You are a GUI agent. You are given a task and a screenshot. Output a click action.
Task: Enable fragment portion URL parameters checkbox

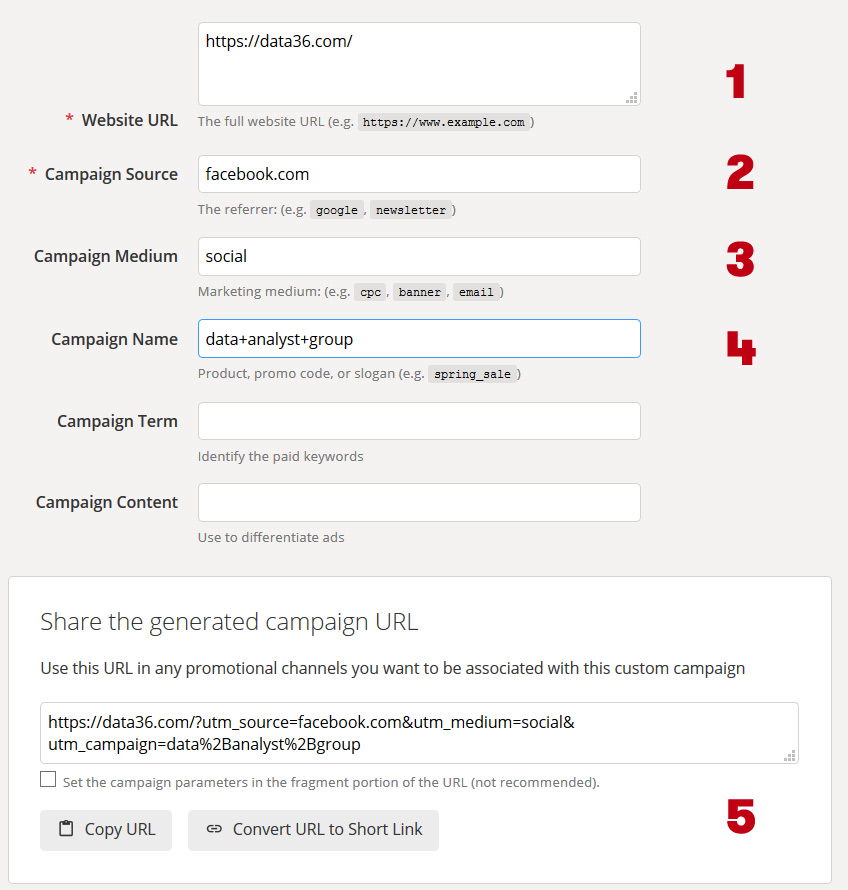pos(48,779)
